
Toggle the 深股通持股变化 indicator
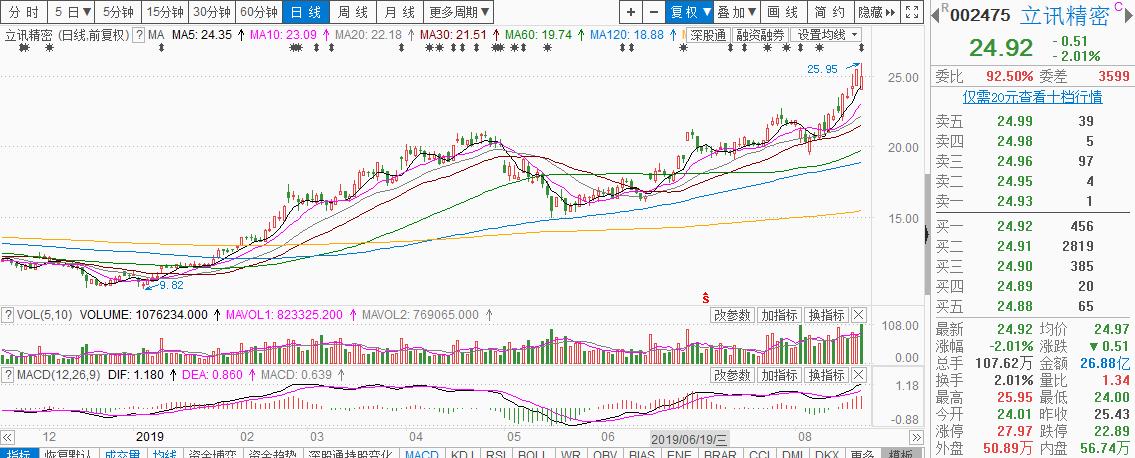point(350,453)
